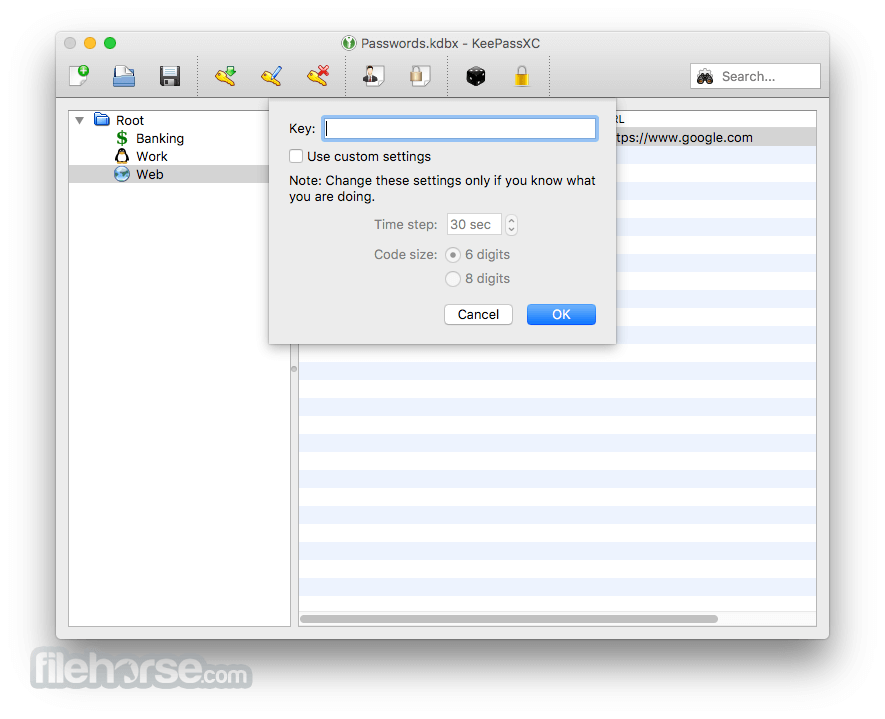Click the green zoom window button

(x=110, y=43)
